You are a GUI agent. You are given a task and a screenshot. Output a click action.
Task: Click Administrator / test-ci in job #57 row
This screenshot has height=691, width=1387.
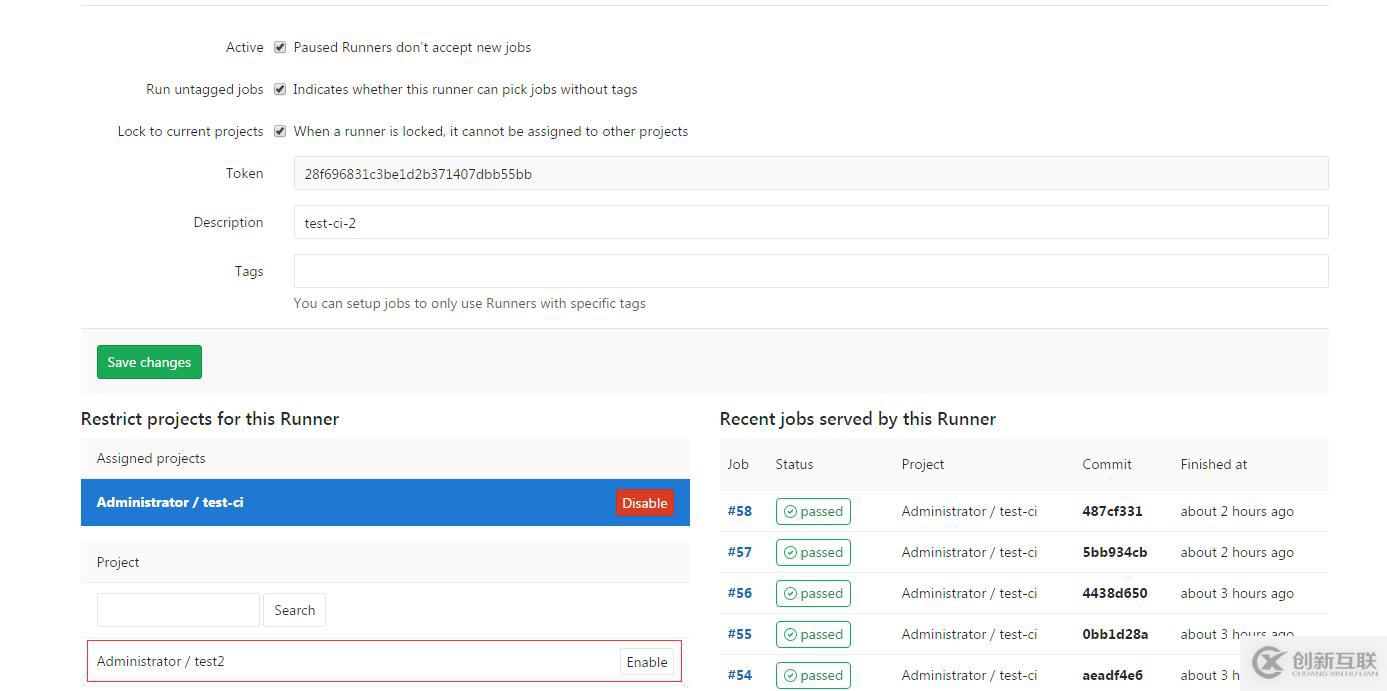[x=969, y=552]
